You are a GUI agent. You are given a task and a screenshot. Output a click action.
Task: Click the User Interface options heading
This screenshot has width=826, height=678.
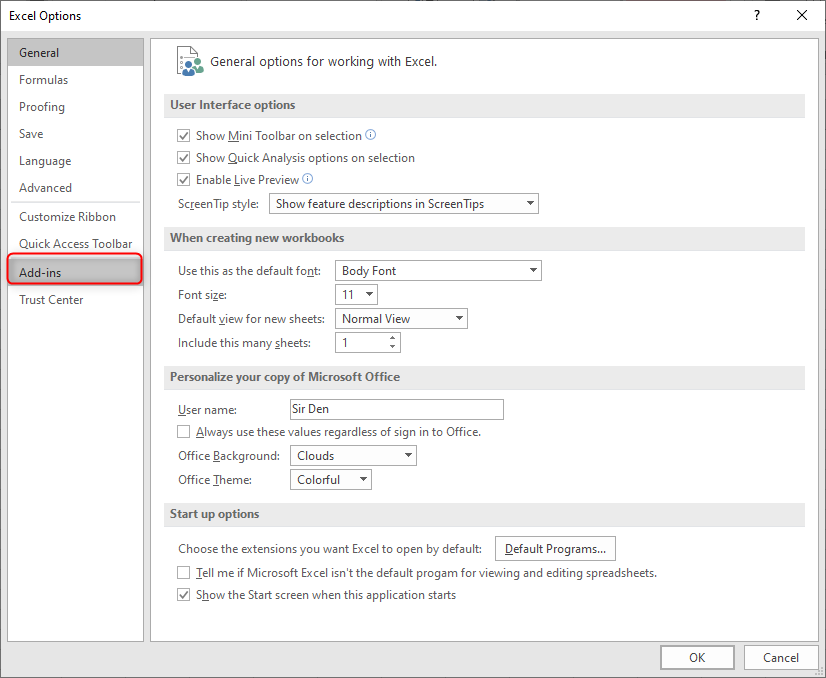click(232, 105)
